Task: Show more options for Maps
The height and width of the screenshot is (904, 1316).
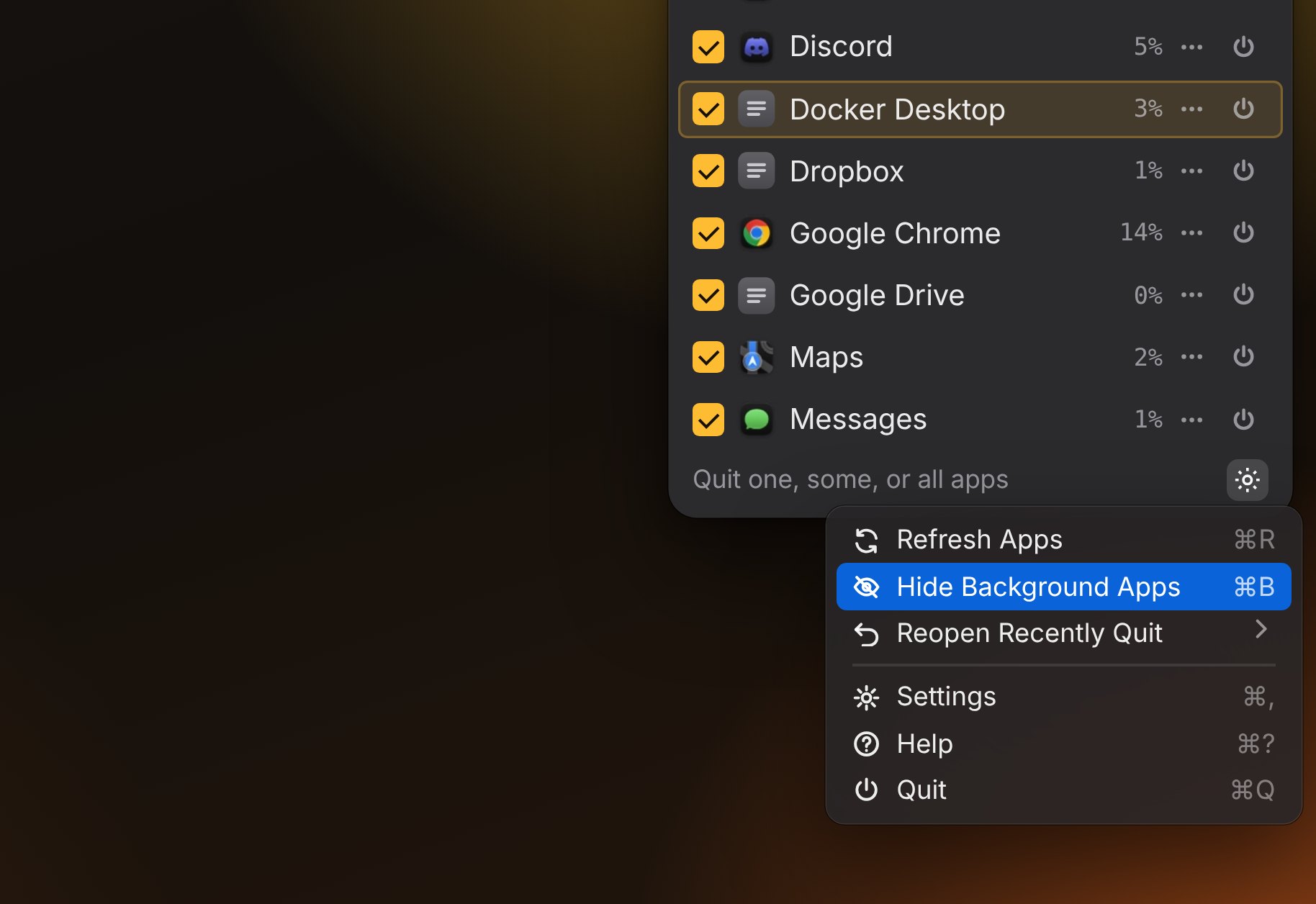Action: pos(1191,357)
